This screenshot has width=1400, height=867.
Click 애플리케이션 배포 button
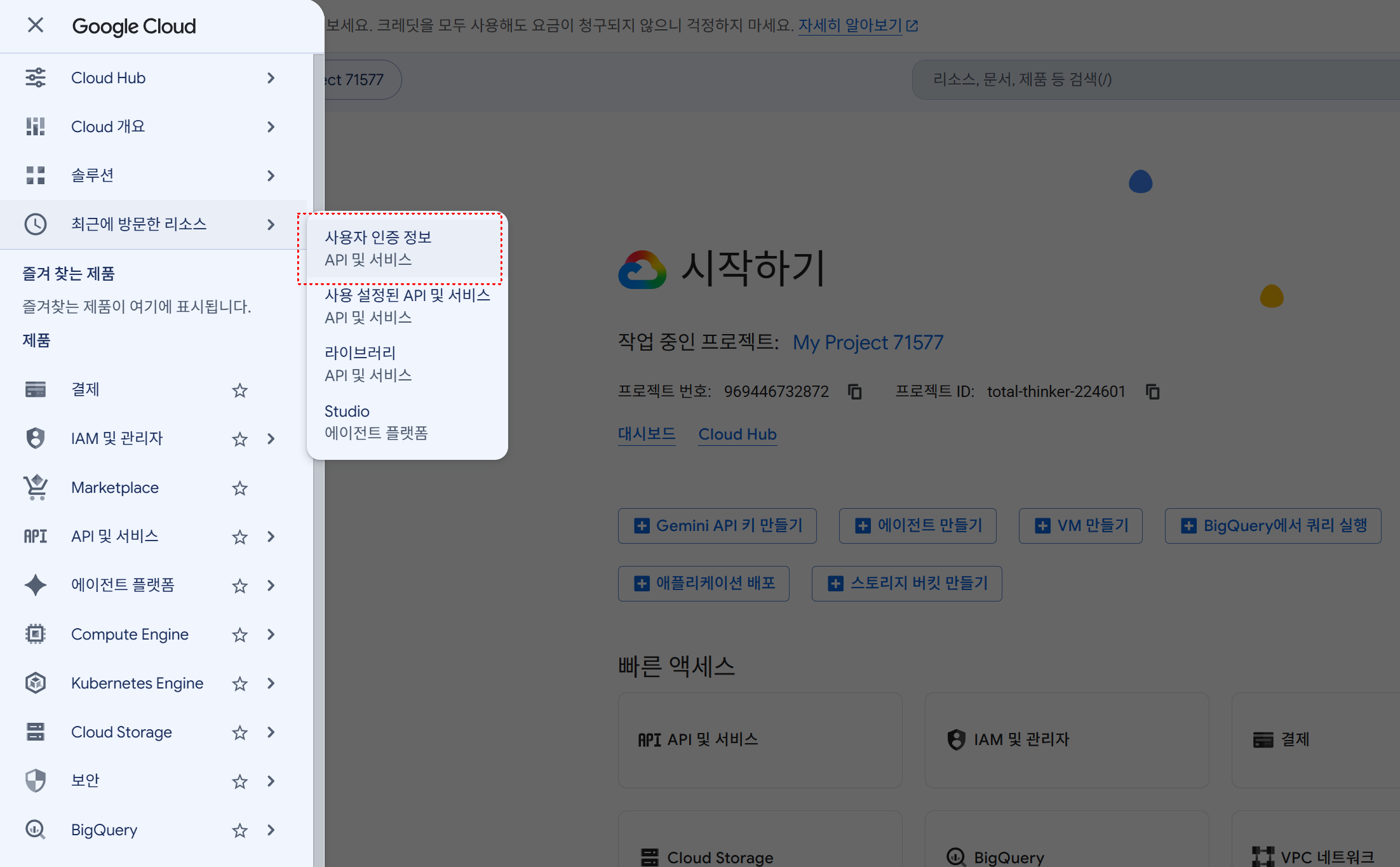tap(704, 584)
